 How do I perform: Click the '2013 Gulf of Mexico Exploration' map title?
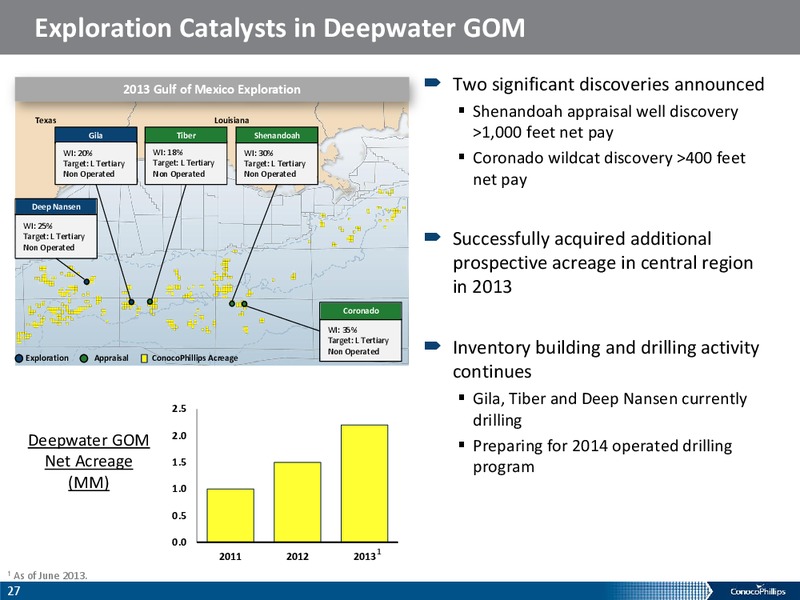tap(212, 89)
